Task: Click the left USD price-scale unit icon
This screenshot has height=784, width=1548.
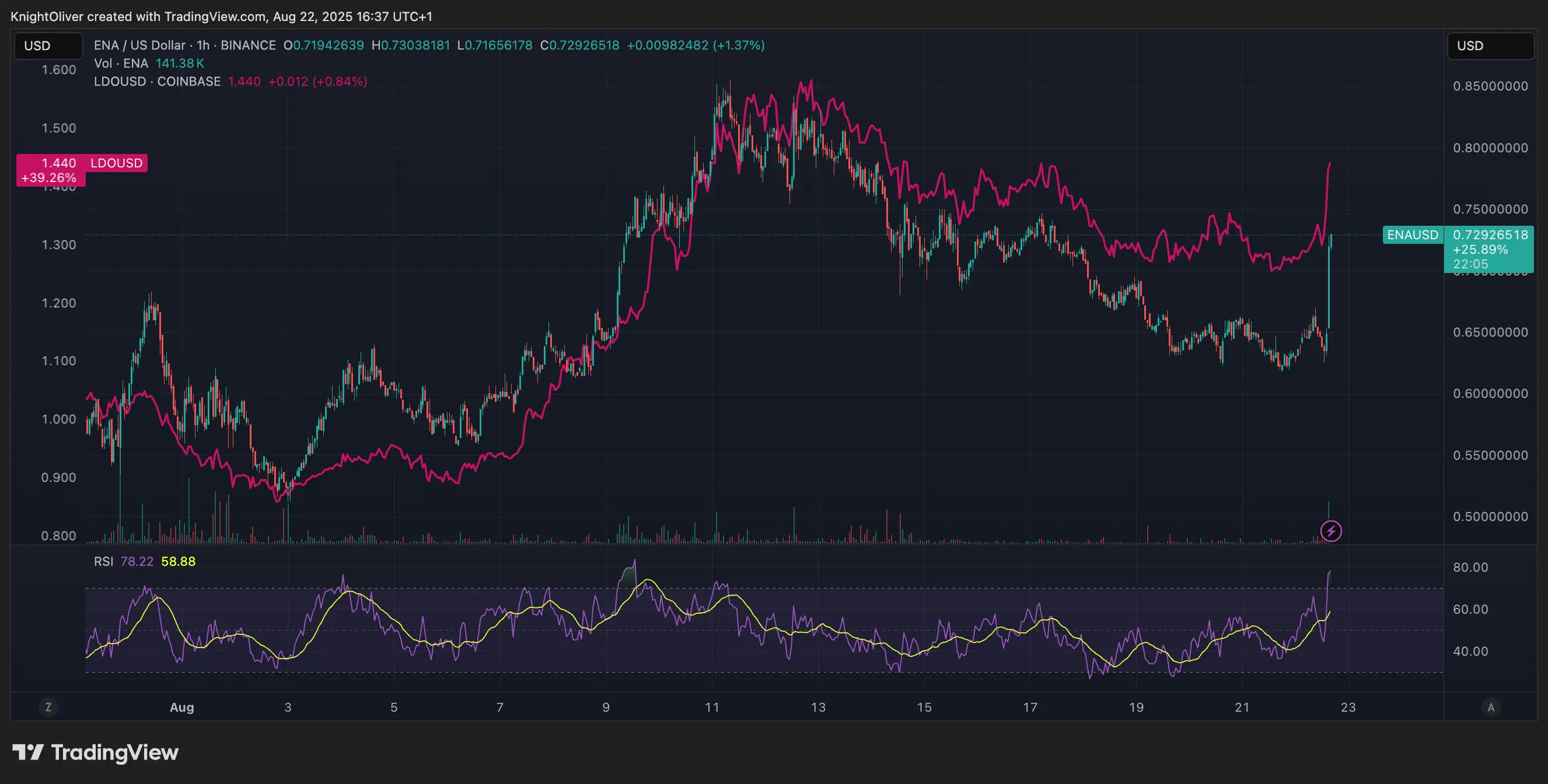Action: tap(48, 45)
